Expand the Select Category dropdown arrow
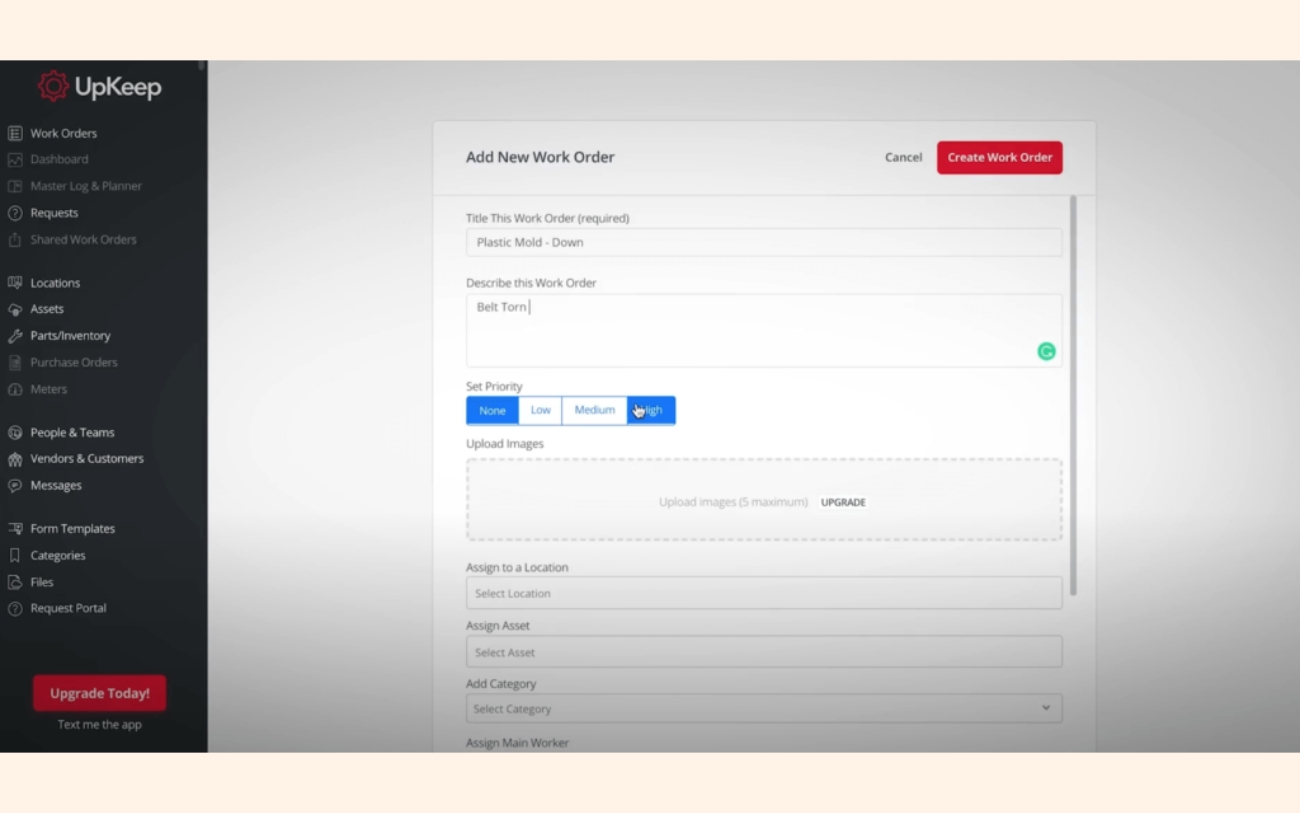1300x813 pixels. coord(1046,708)
